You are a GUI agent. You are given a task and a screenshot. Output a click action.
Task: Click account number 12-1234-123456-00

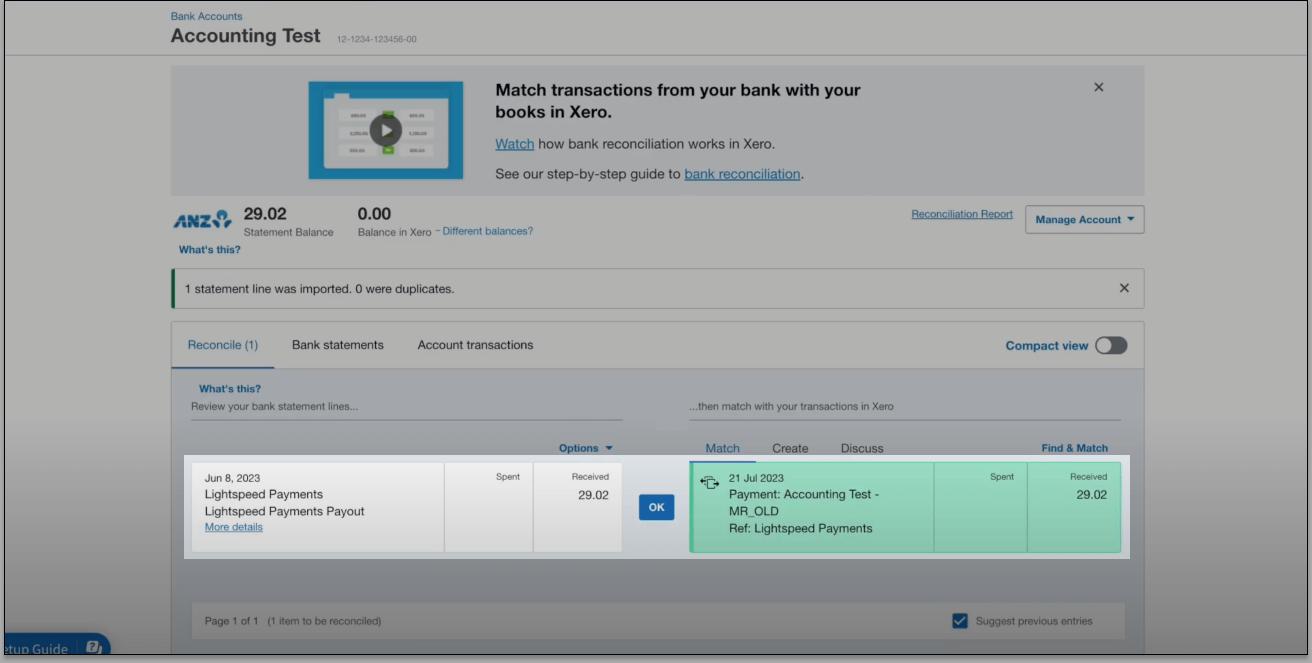tap(377, 39)
